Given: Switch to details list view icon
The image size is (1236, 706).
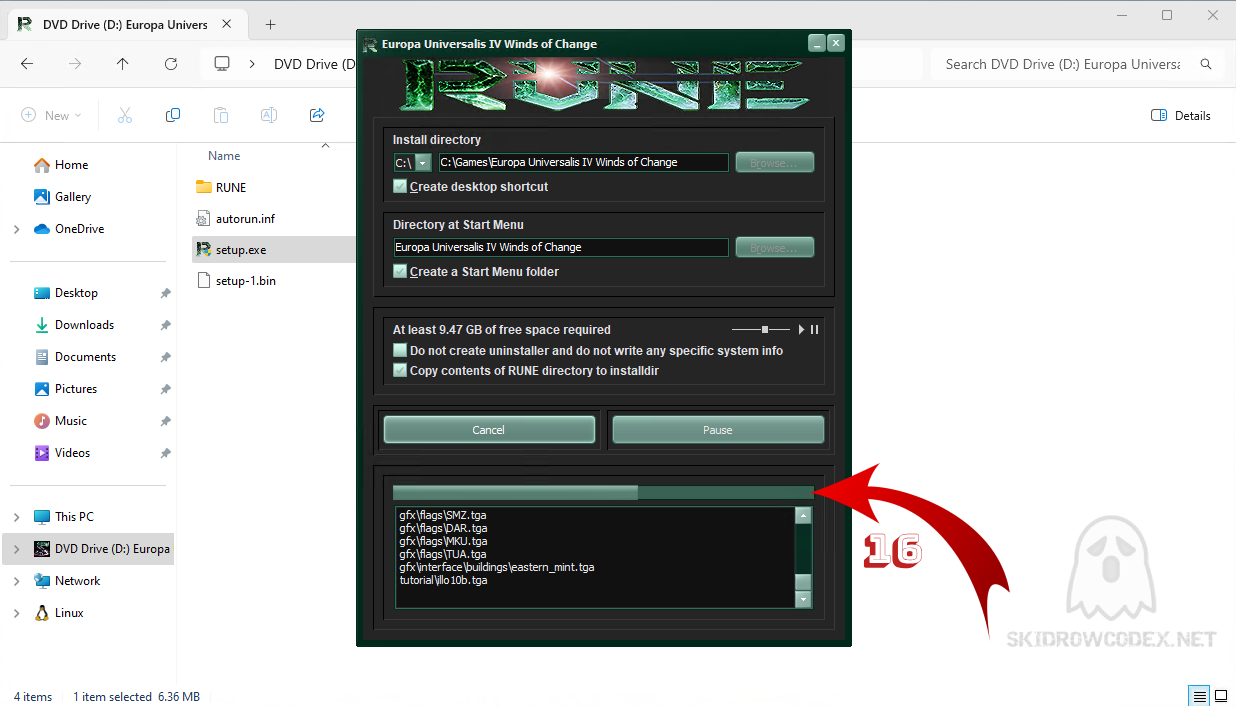Looking at the screenshot, I should point(1198,696).
